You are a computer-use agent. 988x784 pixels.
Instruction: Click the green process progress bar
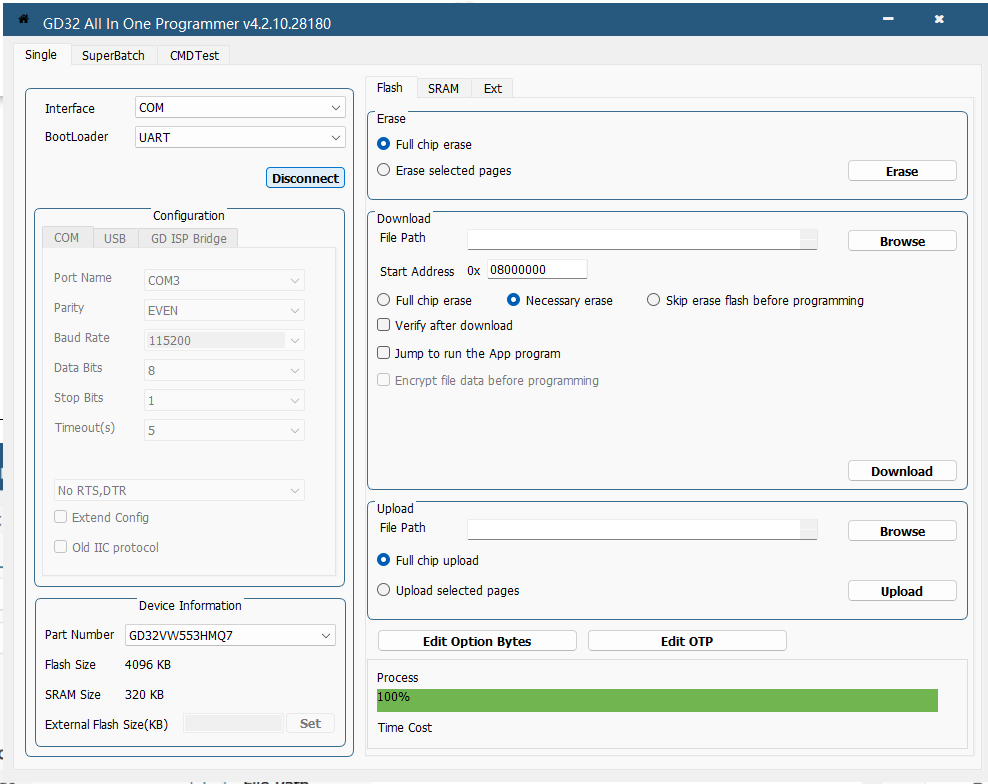[657, 699]
